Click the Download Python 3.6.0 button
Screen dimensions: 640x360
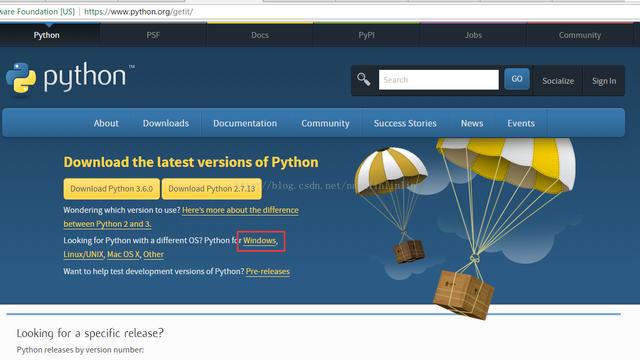pyautogui.click(x=111, y=189)
